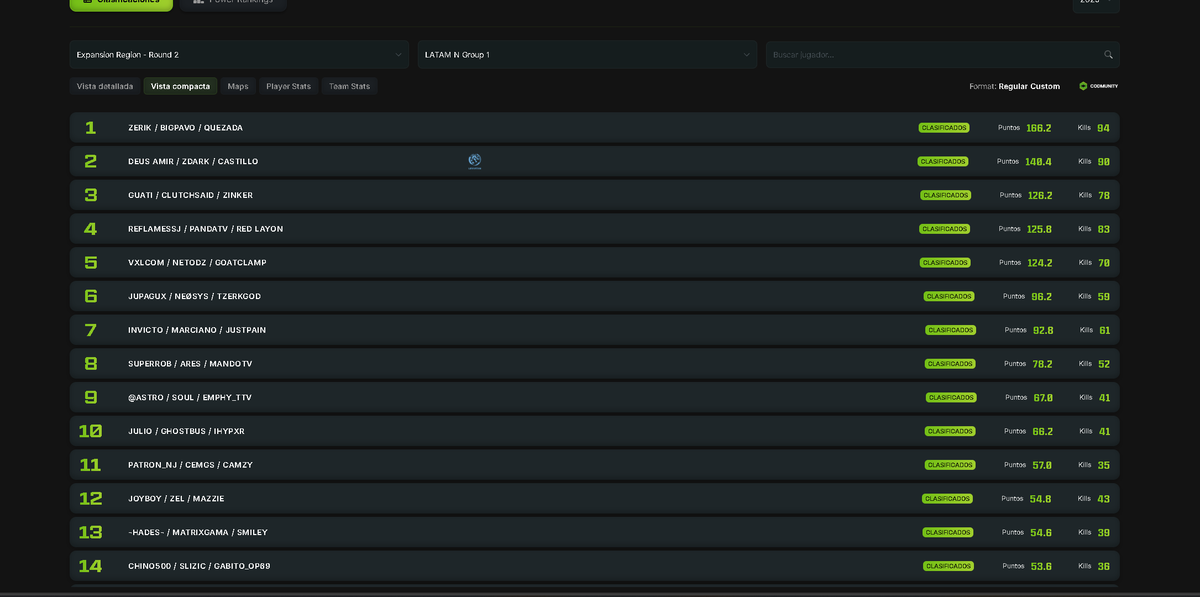Select team DEUS AMIR / ZDARK / CASTILLO

(193, 161)
